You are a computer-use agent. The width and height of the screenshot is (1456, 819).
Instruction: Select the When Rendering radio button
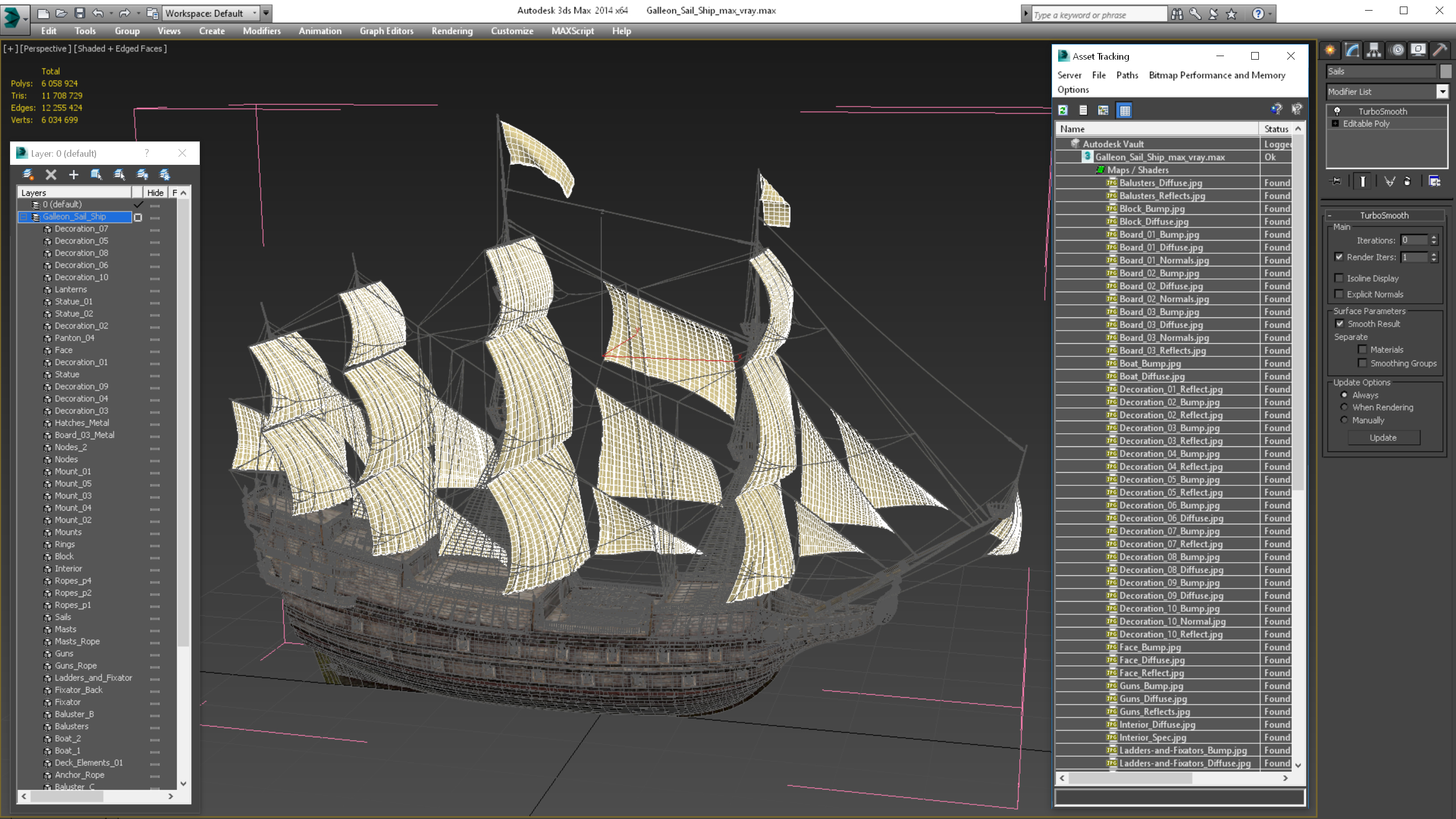tap(1344, 407)
